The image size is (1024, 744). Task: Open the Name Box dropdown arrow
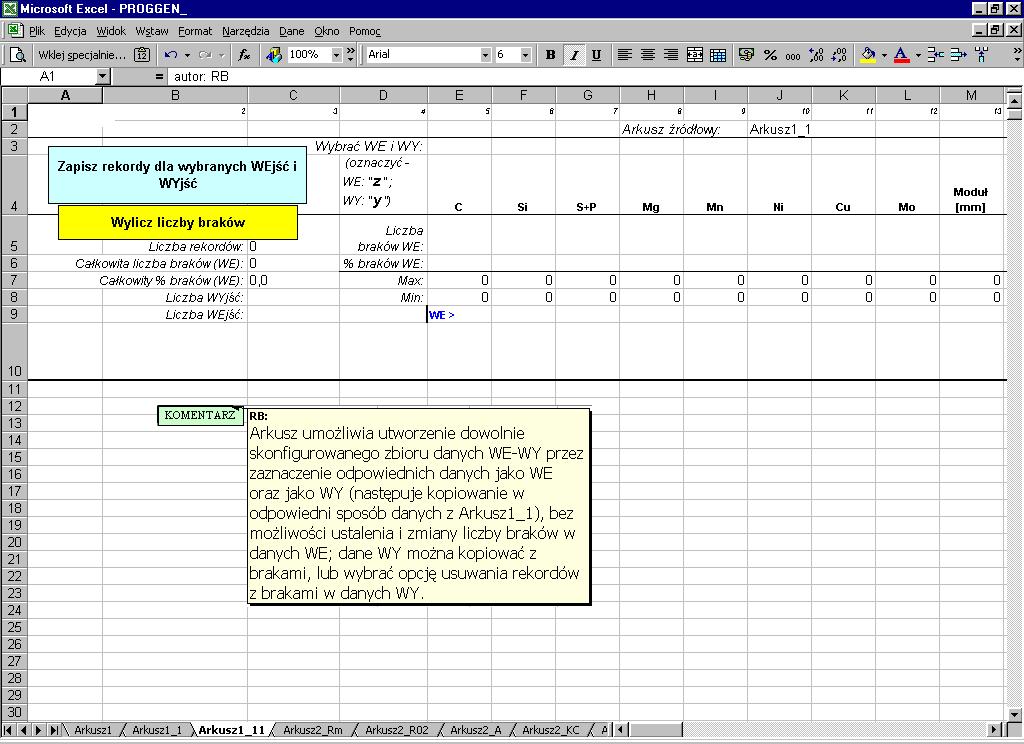coord(103,76)
